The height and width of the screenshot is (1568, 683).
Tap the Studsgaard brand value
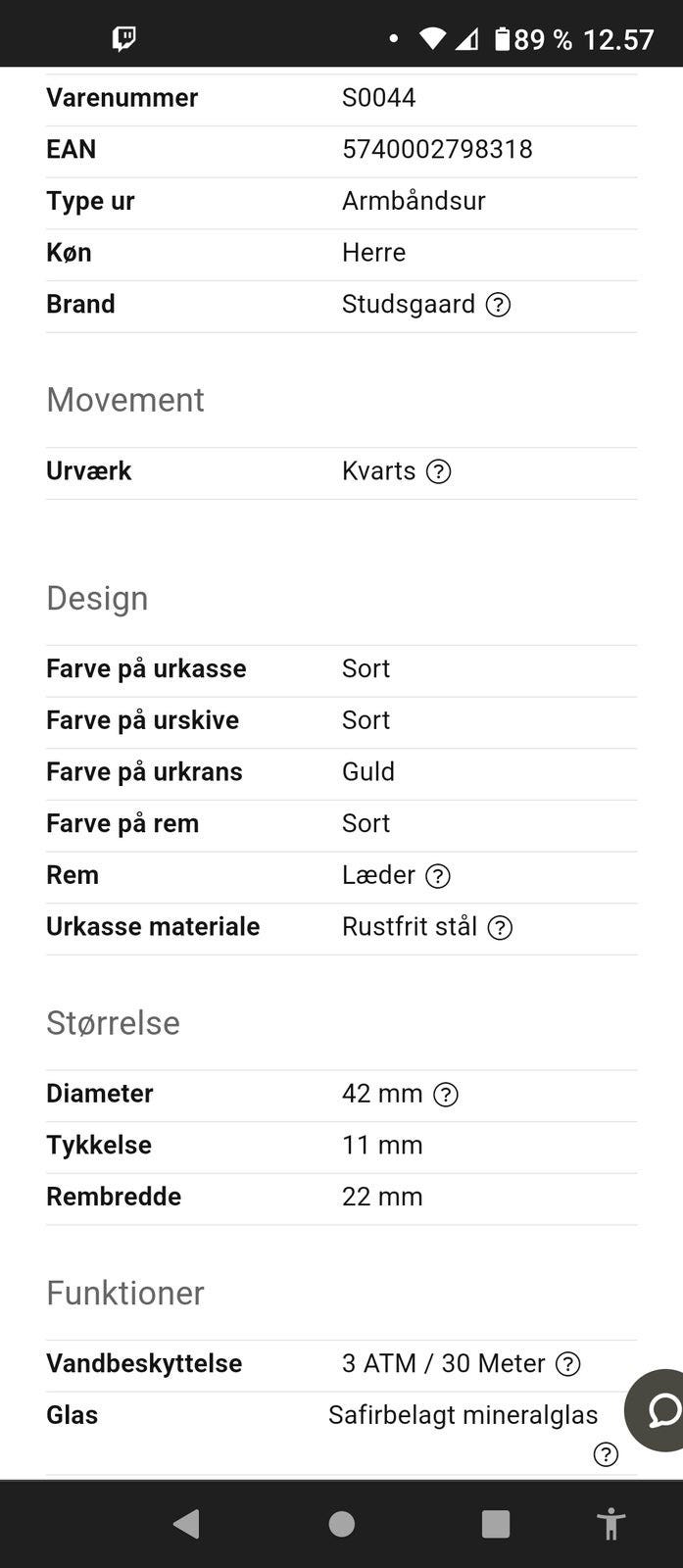(408, 304)
